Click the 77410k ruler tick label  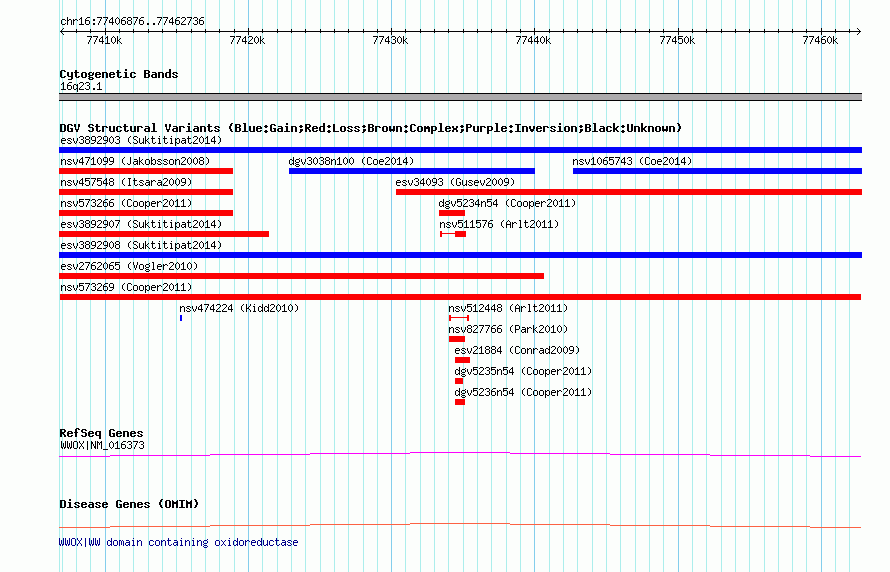tap(104, 40)
